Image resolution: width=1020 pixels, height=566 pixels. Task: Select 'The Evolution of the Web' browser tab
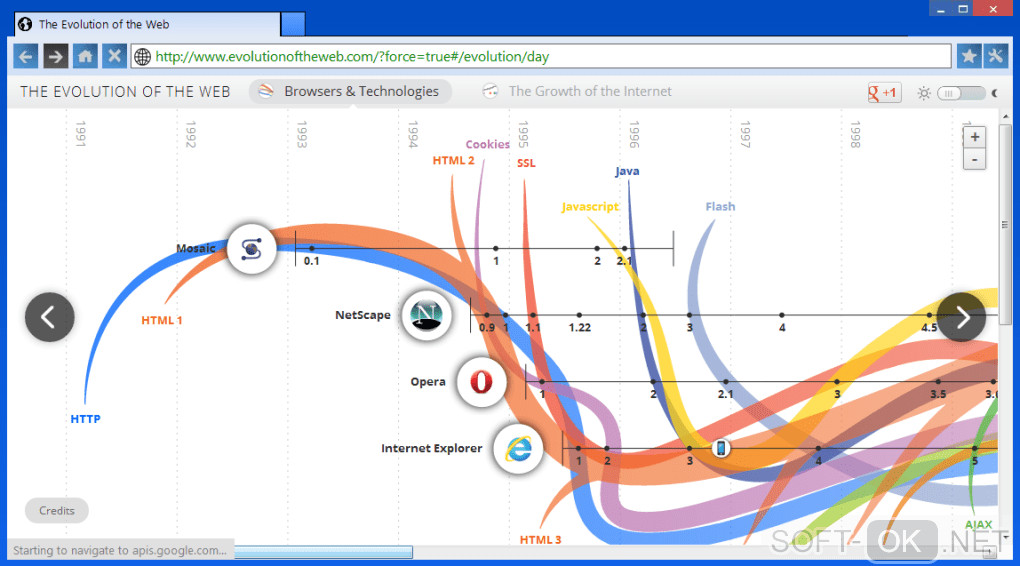(x=148, y=24)
